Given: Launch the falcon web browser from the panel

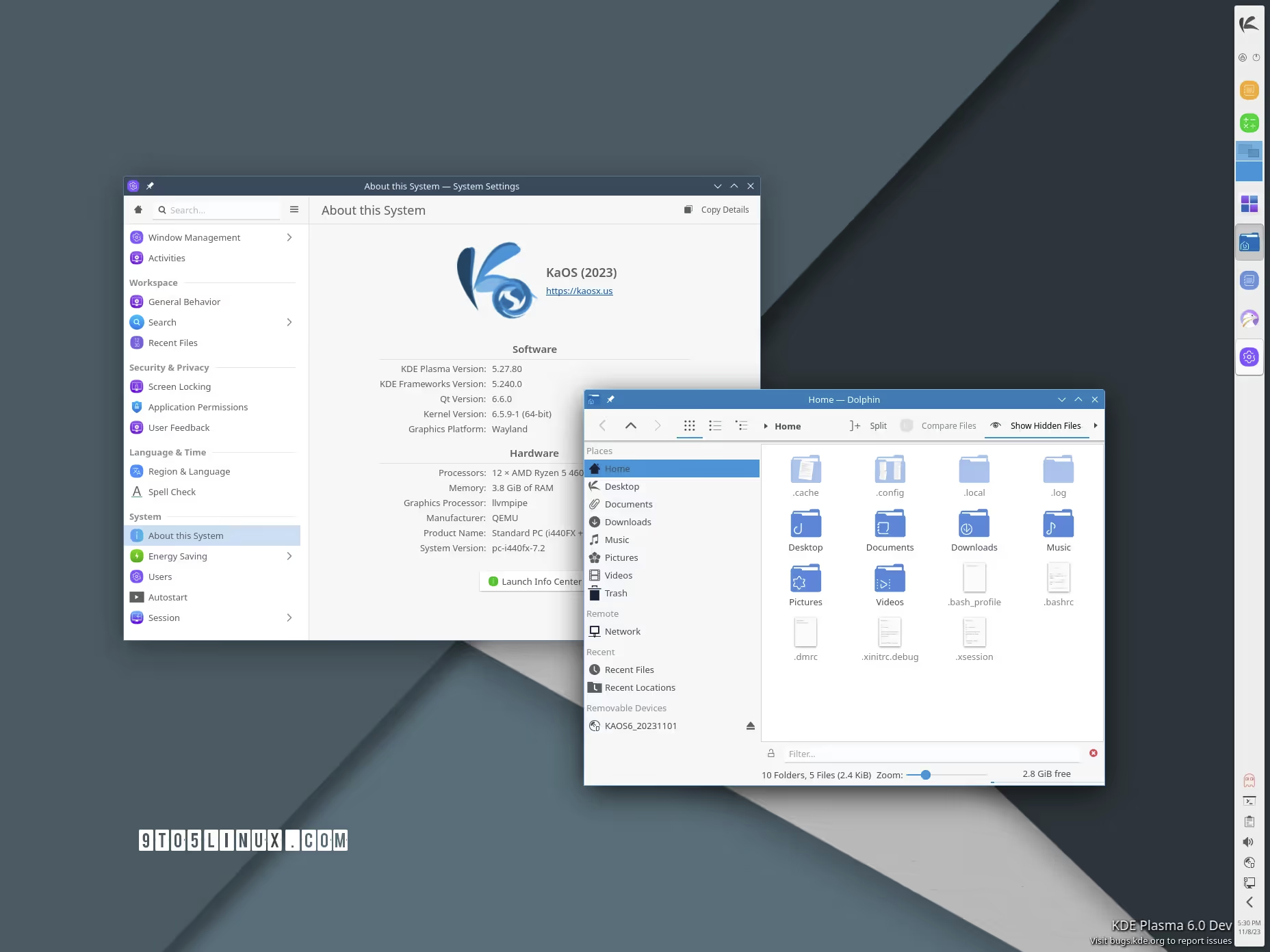Looking at the screenshot, I should coord(1249,318).
